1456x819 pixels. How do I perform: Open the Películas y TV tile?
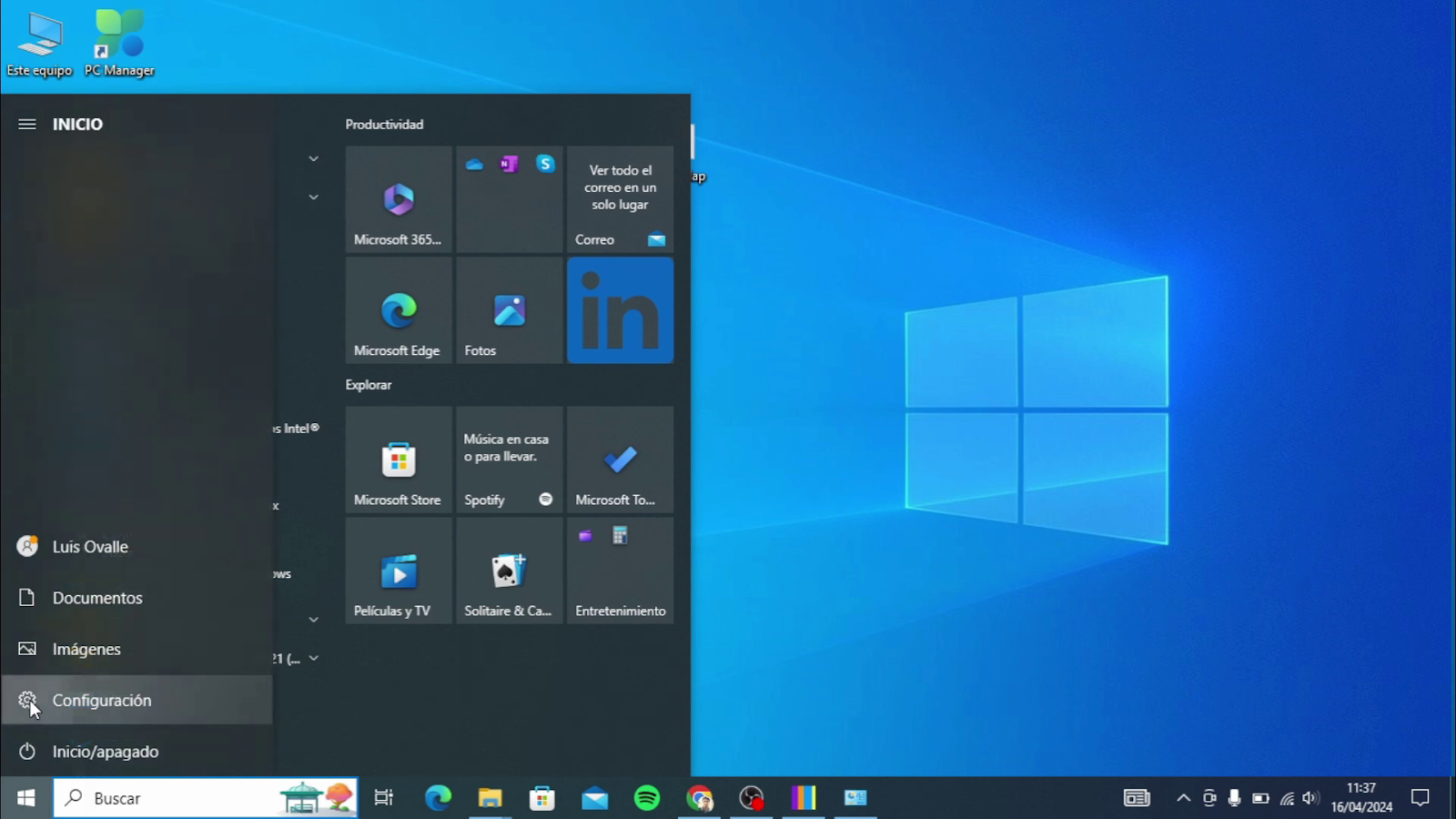coord(399,571)
